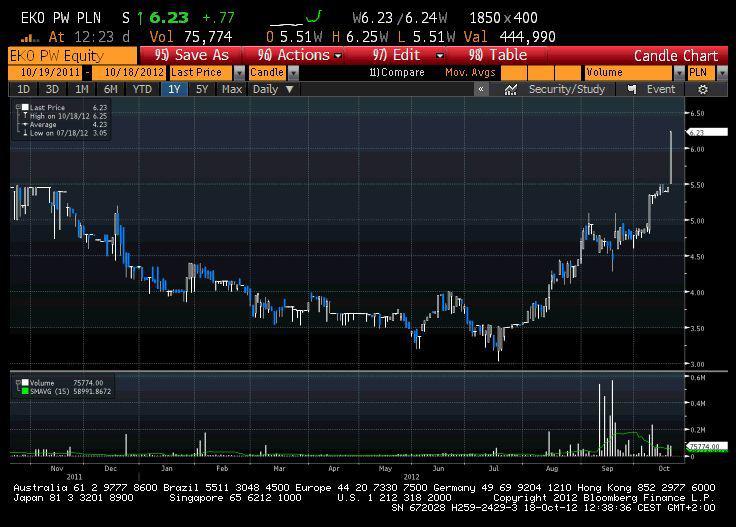736x527 pixels.
Task: Click the chart settings gear icon
Action: click(703, 89)
